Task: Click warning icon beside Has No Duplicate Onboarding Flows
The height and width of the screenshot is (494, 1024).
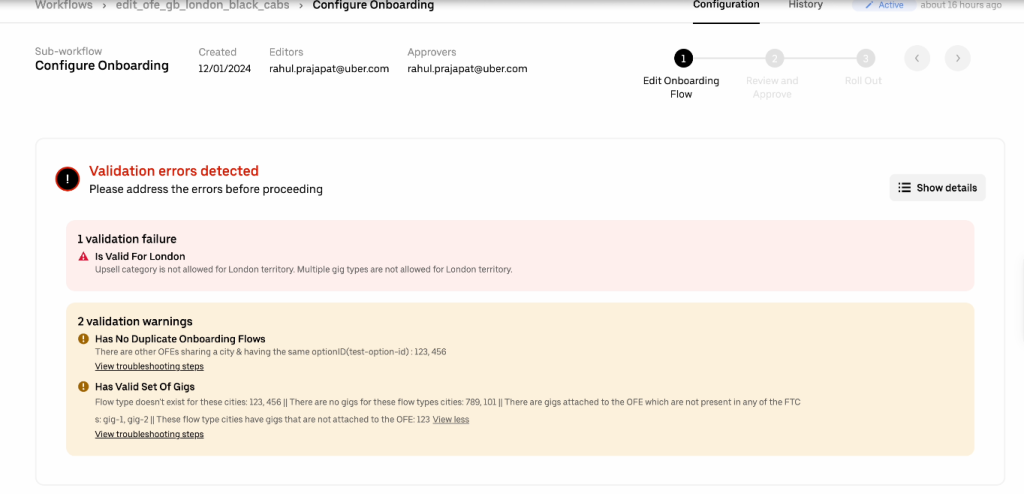Action: pos(84,340)
